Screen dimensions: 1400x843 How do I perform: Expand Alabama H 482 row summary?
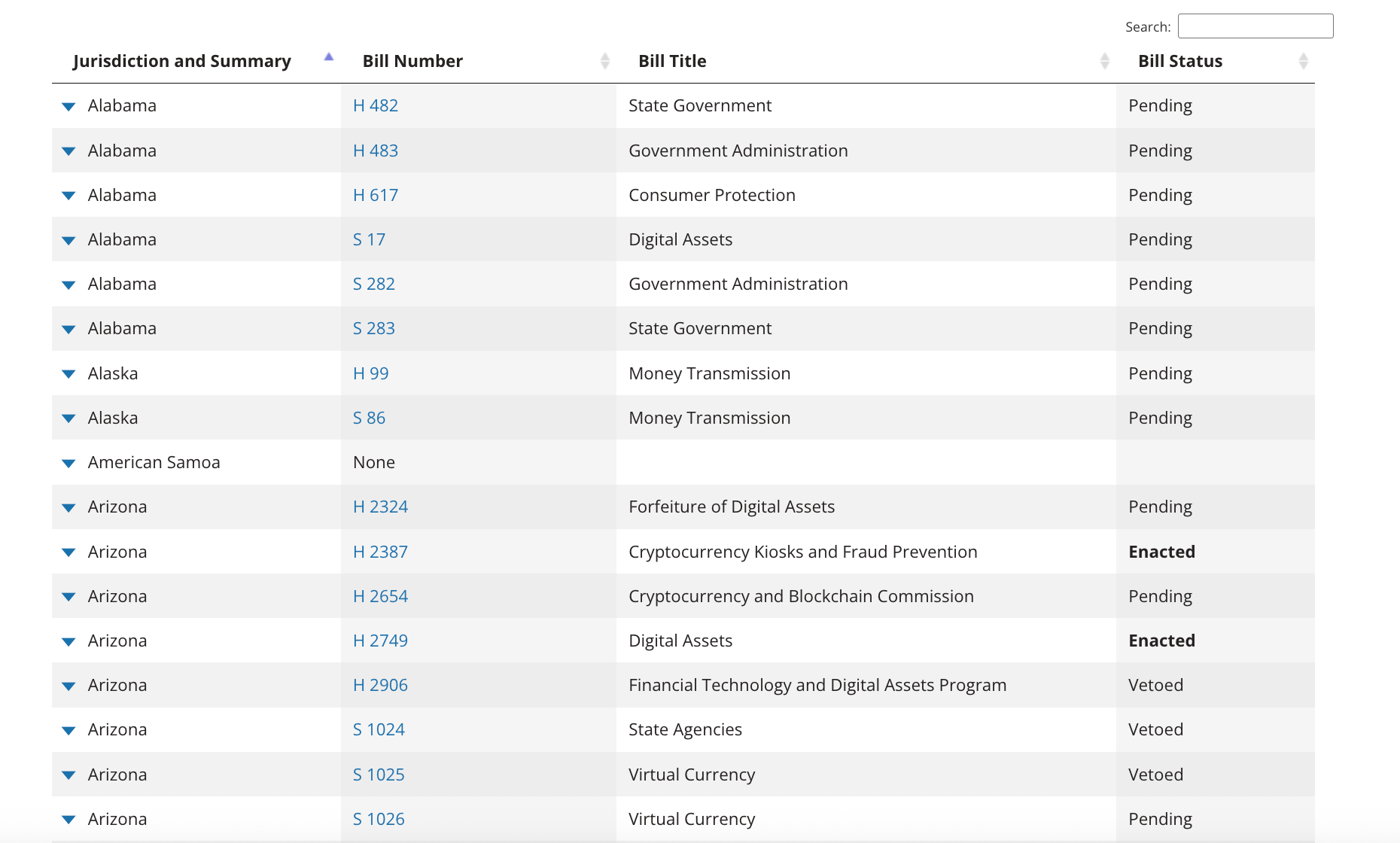point(68,107)
